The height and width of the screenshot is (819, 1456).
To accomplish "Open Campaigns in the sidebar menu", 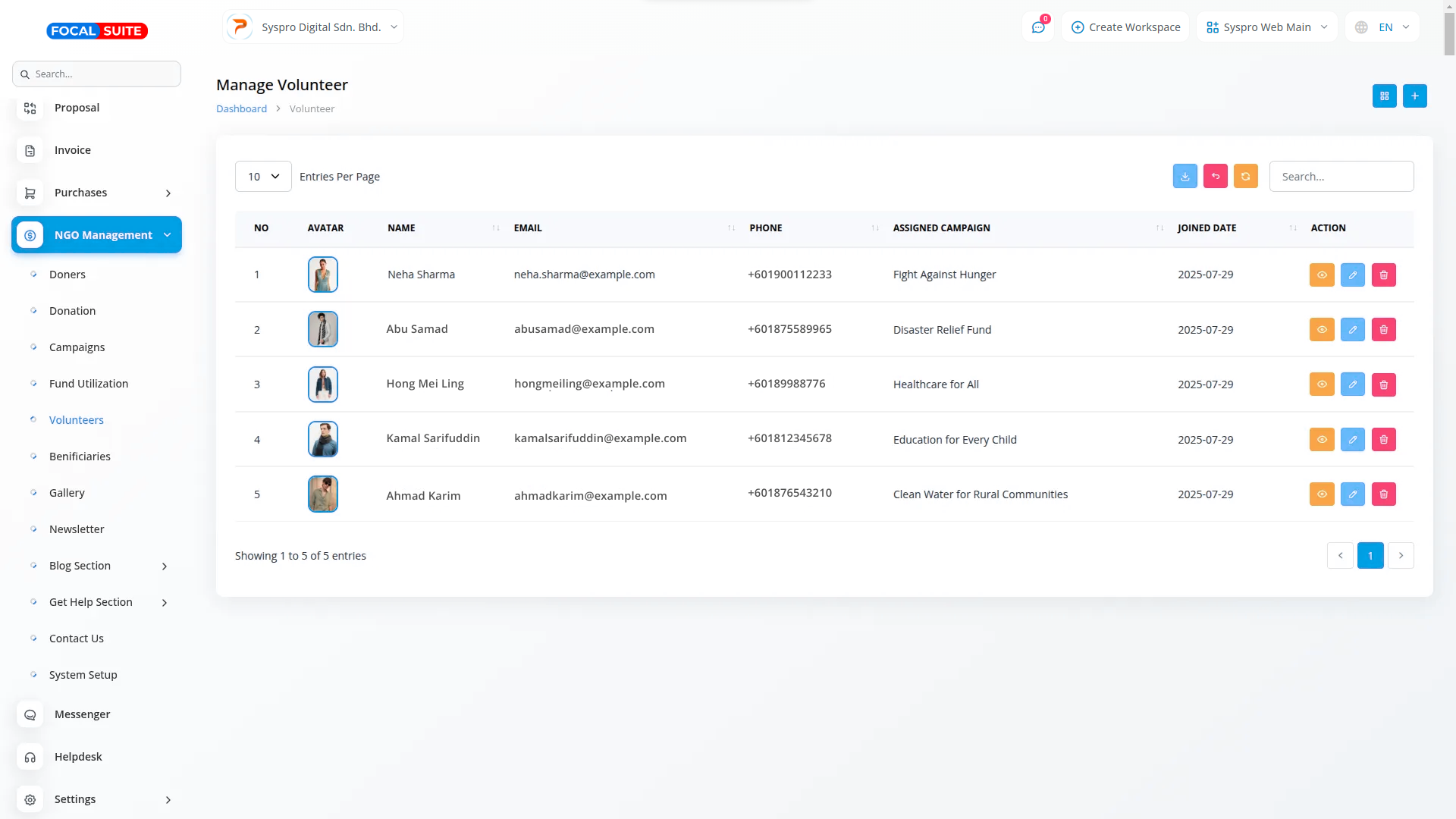I will tap(77, 347).
